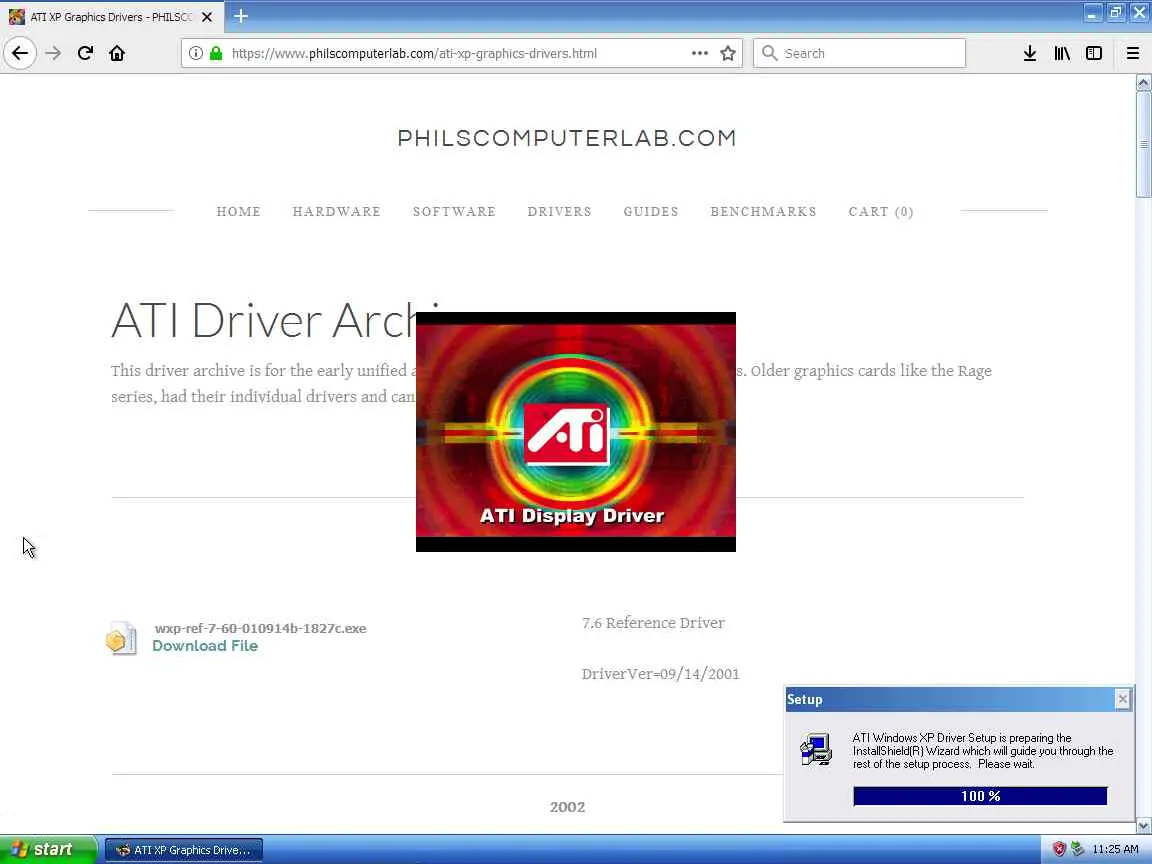Click the 7.6 Reference Driver text
This screenshot has width=1152, height=864.
click(653, 623)
